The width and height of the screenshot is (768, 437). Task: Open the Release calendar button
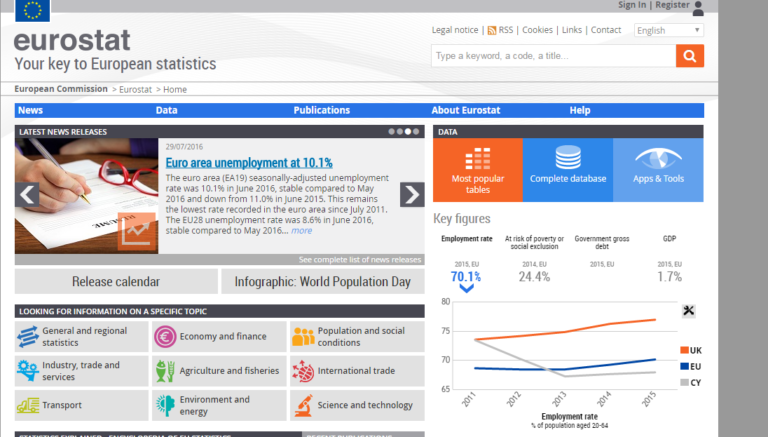116,282
